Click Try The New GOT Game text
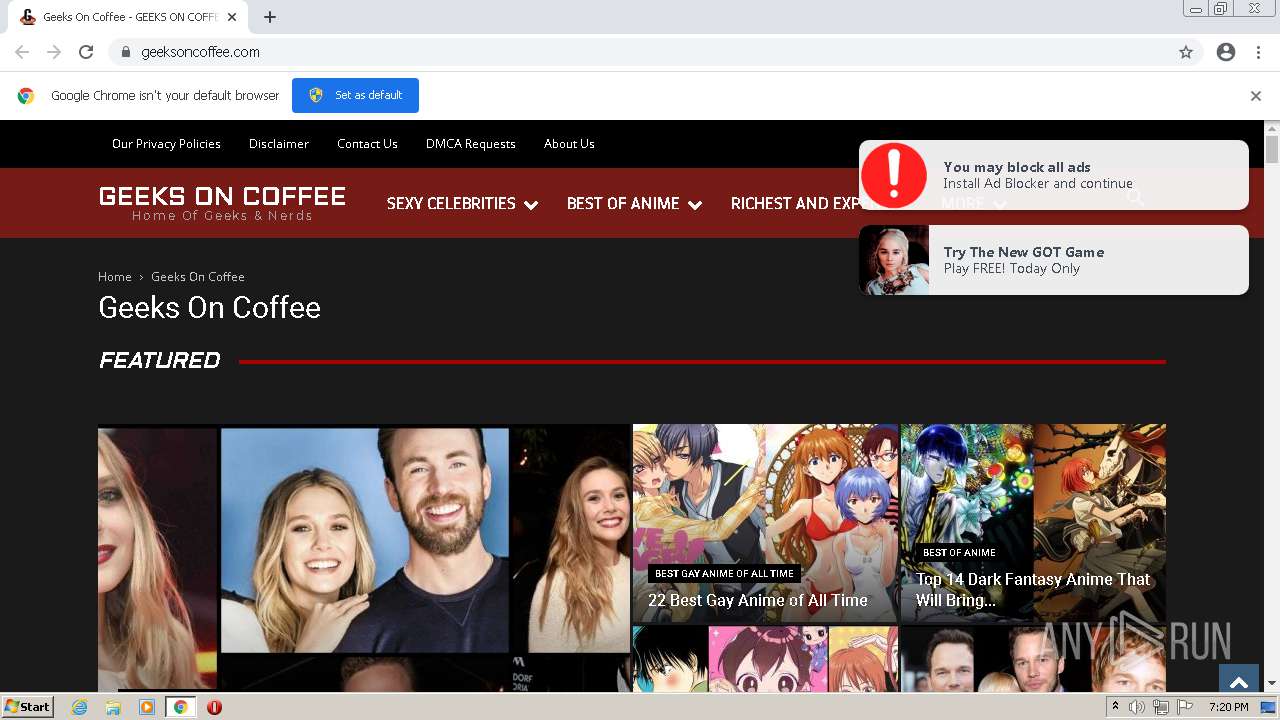Screen dimensions: 1280x720 (1024, 252)
